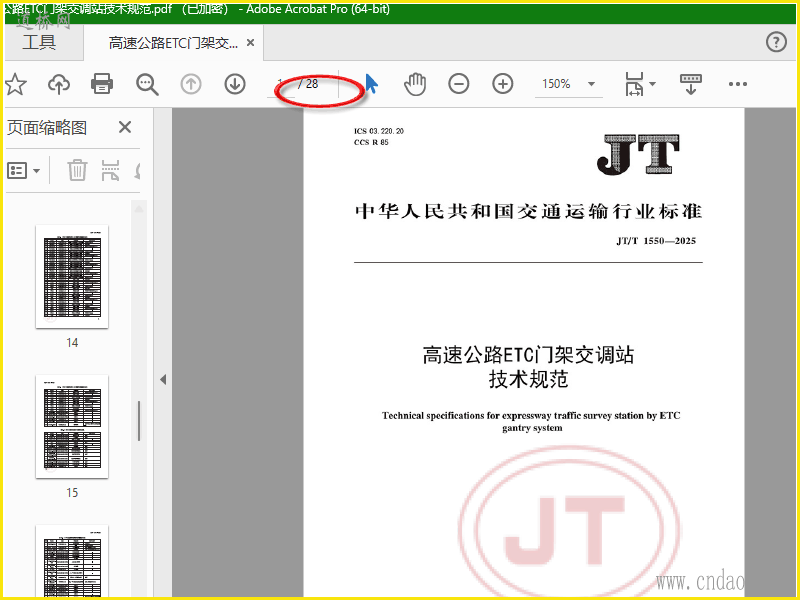Go to previous page arrow

click(191, 84)
